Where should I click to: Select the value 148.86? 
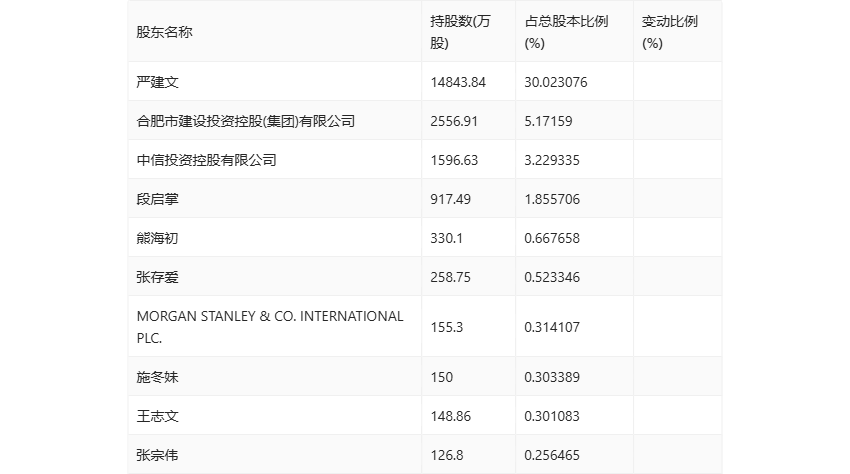click(450, 416)
